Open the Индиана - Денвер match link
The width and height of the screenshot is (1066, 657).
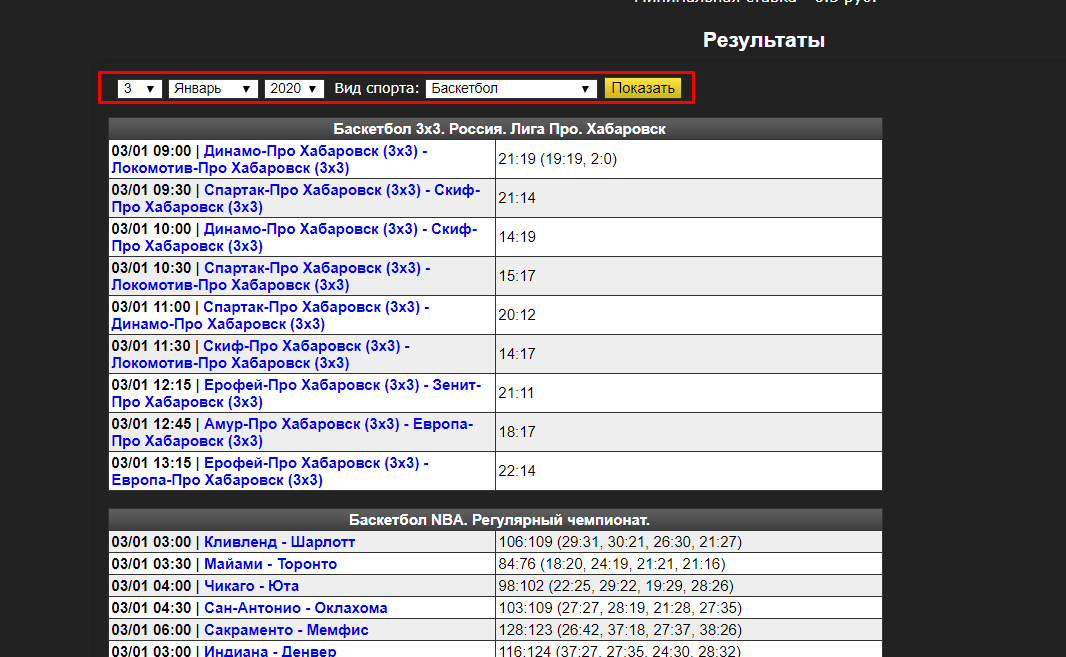point(270,651)
